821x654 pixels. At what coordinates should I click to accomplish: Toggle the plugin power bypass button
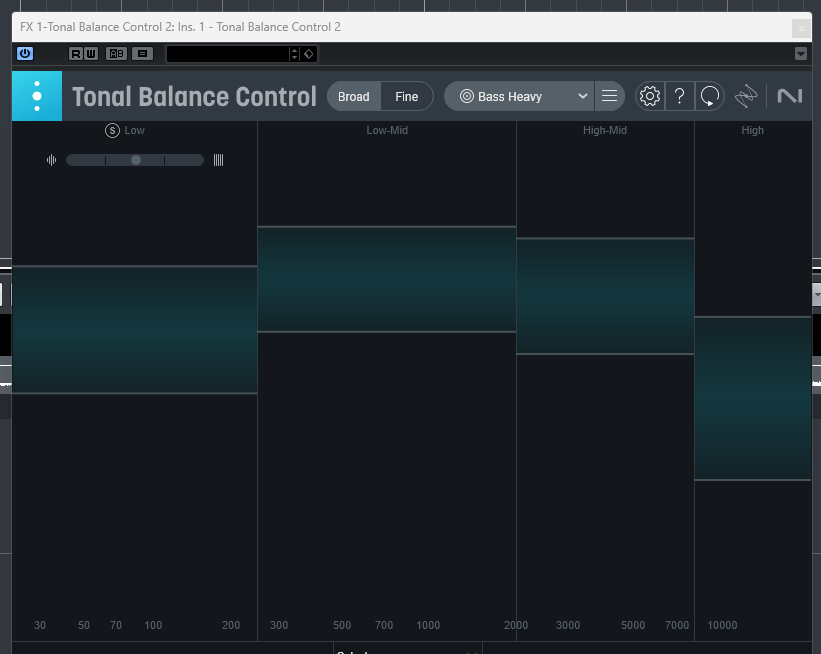[x=25, y=53]
